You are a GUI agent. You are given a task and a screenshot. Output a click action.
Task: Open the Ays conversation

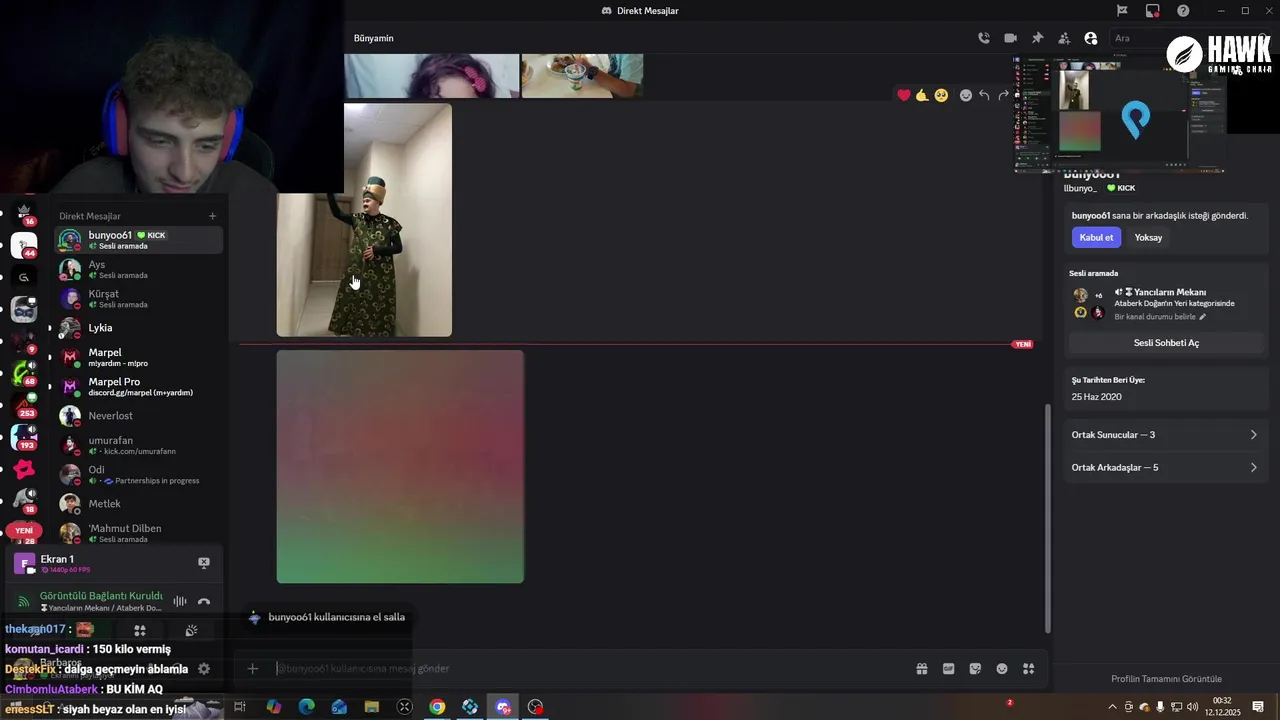pos(138,269)
